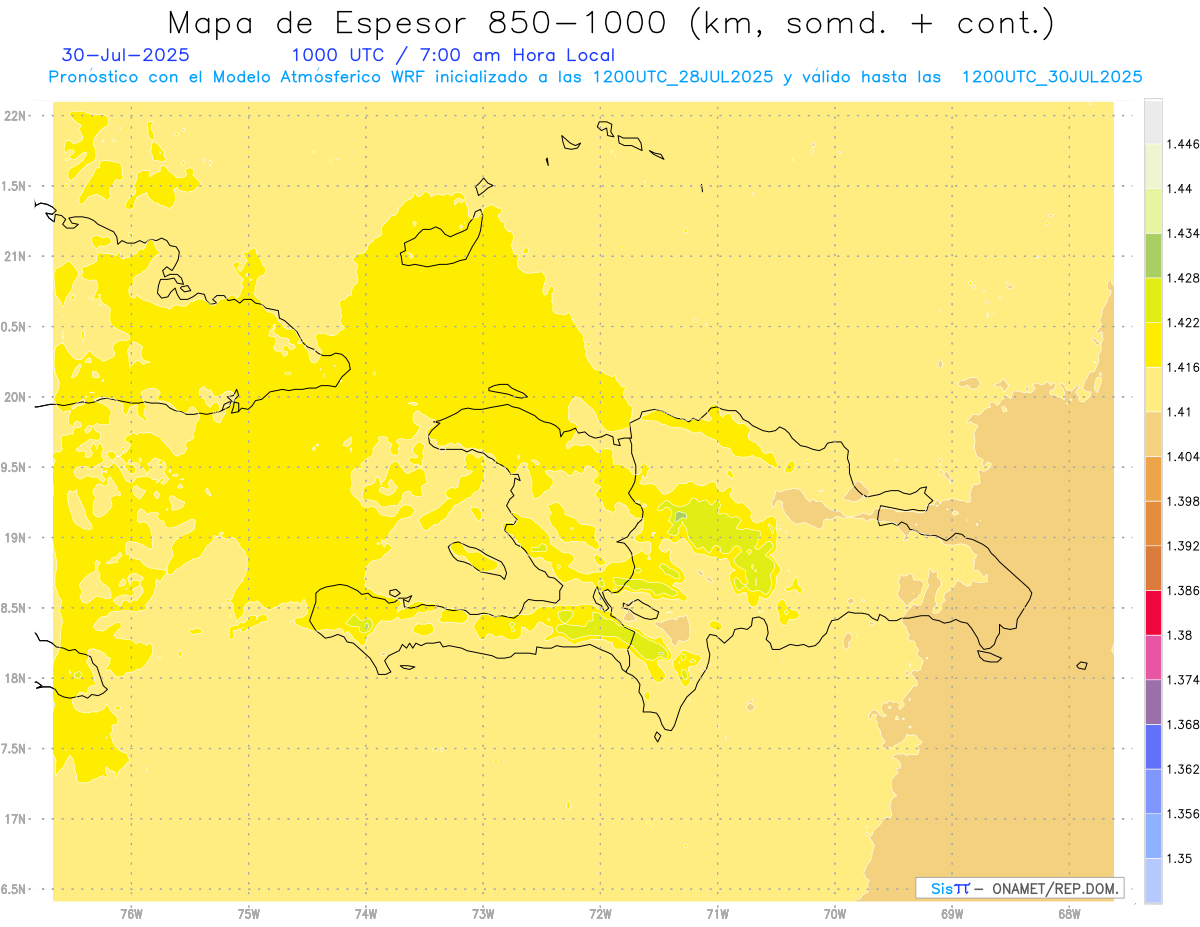Pick the orange legend swatch between 1.398 and 1.404
Screen dimensions: 1200x927
(x=1153, y=478)
